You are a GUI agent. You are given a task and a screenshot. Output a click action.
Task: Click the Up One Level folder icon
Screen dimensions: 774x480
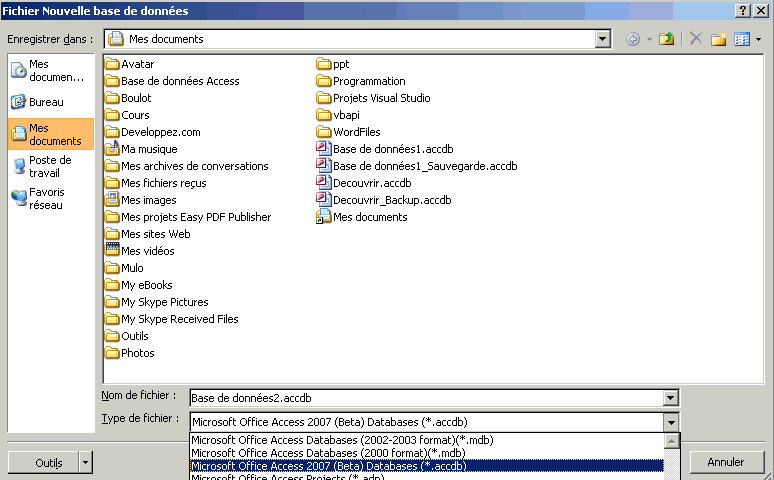667,39
